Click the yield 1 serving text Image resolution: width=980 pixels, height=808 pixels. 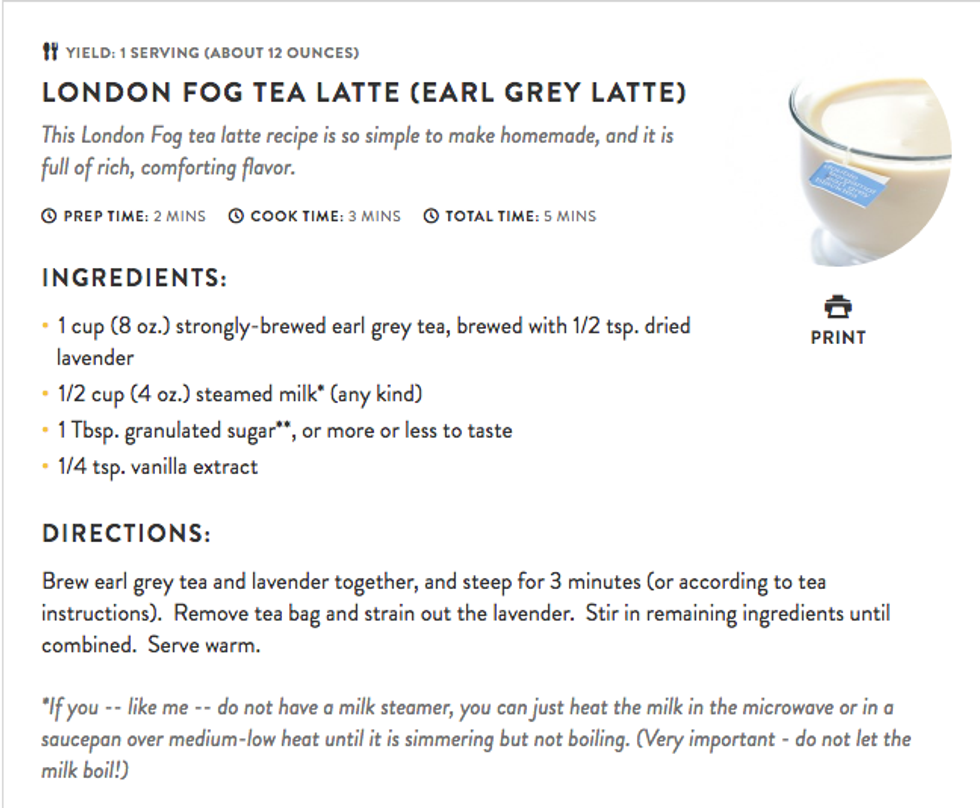tap(212, 53)
